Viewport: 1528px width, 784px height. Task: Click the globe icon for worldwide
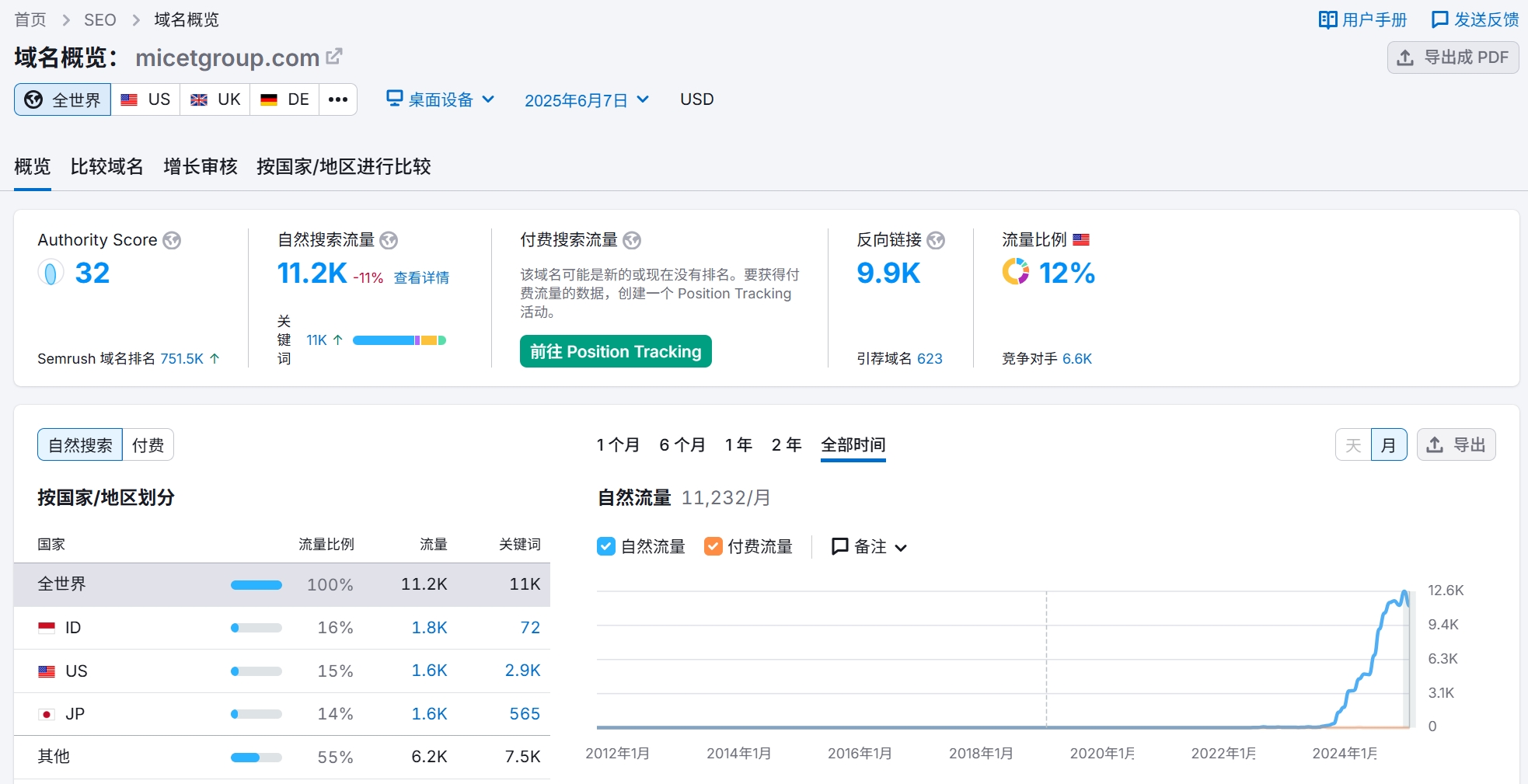[33, 99]
